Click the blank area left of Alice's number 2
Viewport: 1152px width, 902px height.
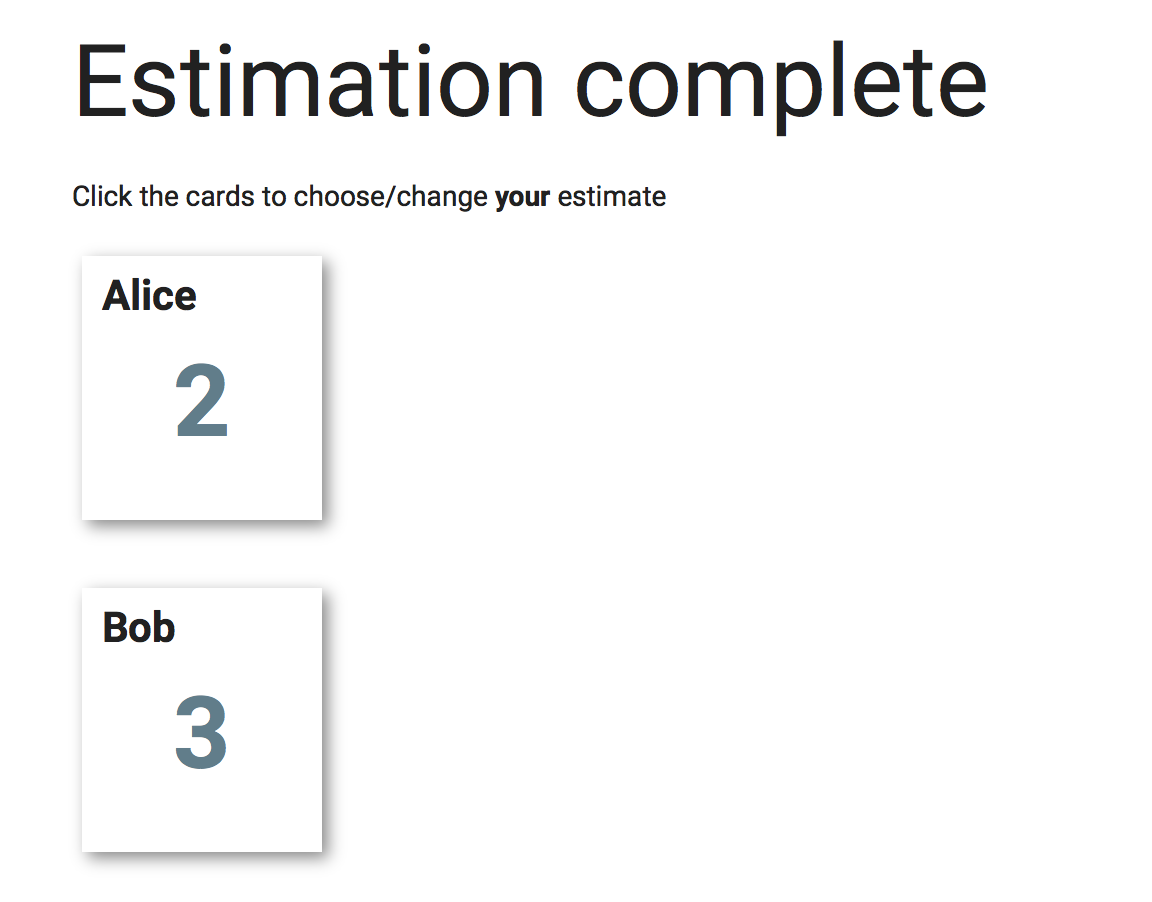pyautogui.click(x=129, y=400)
